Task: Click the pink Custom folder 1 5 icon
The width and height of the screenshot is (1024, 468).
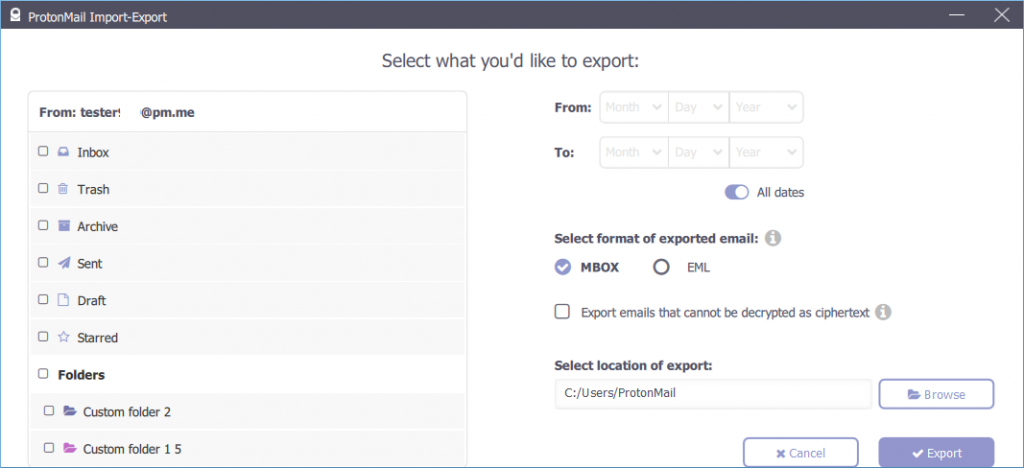Action: (x=69, y=448)
